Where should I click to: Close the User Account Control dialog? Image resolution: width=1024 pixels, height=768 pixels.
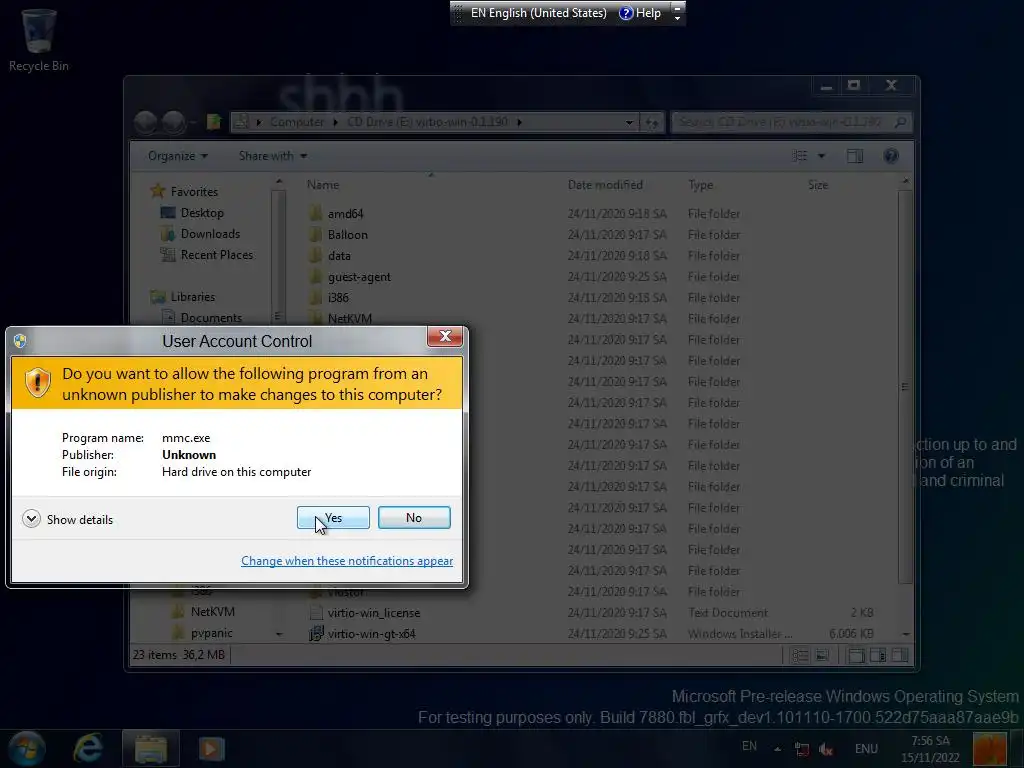pos(445,336)
